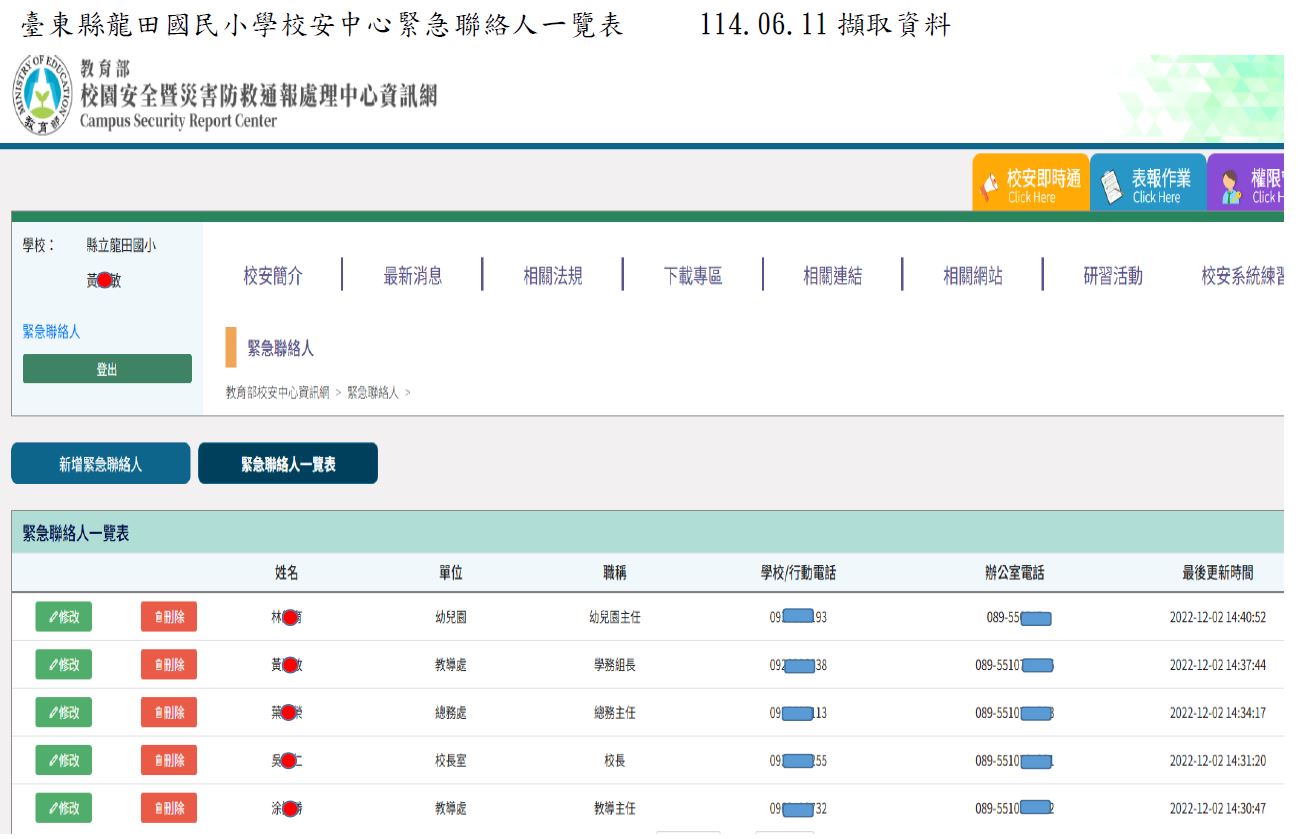Delete the 幼兒園主任 contact row

click(169, 617)
